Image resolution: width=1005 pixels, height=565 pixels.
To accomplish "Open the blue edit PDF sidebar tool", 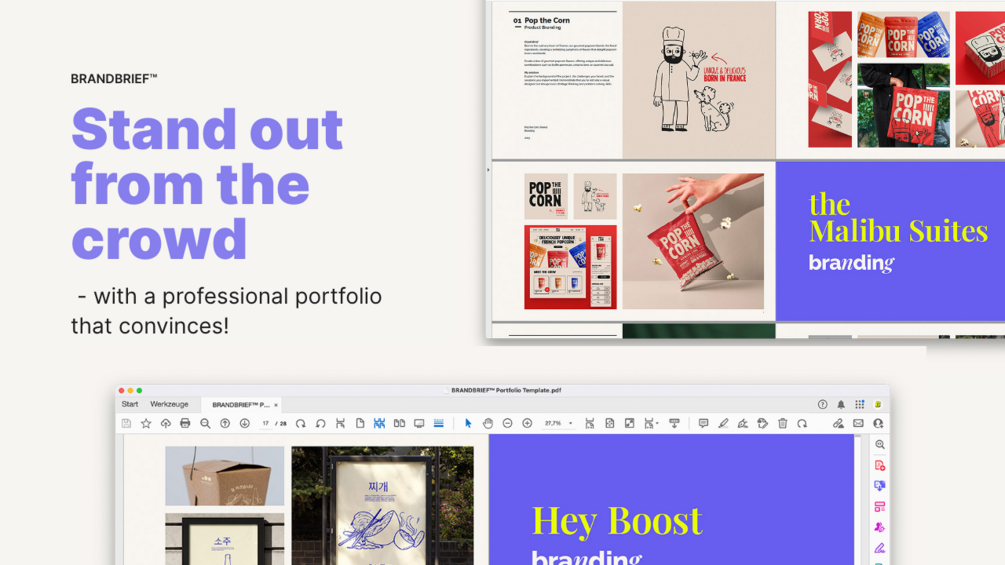I will tap(880, 486).
